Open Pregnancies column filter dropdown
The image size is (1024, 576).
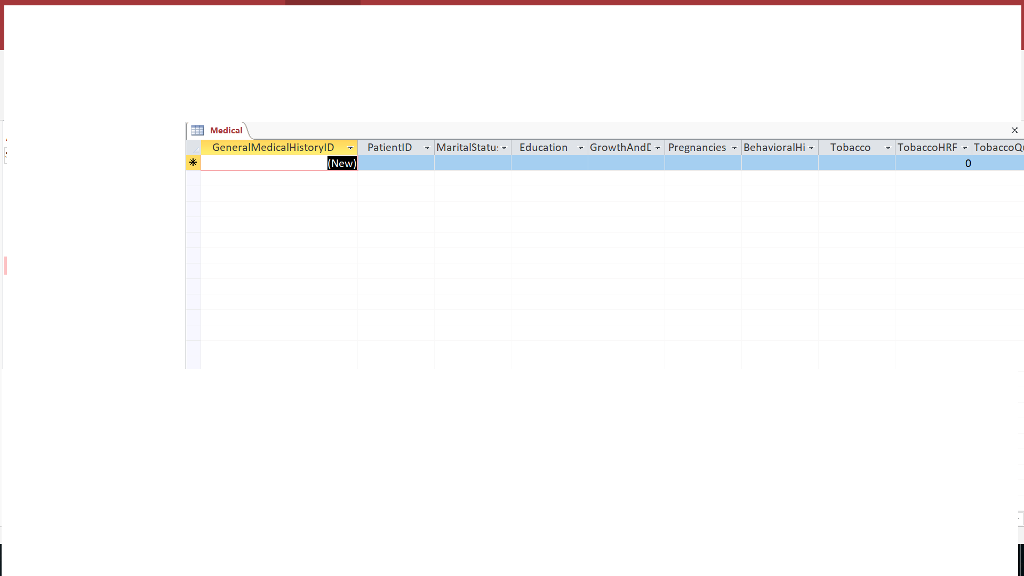point(734,148)
